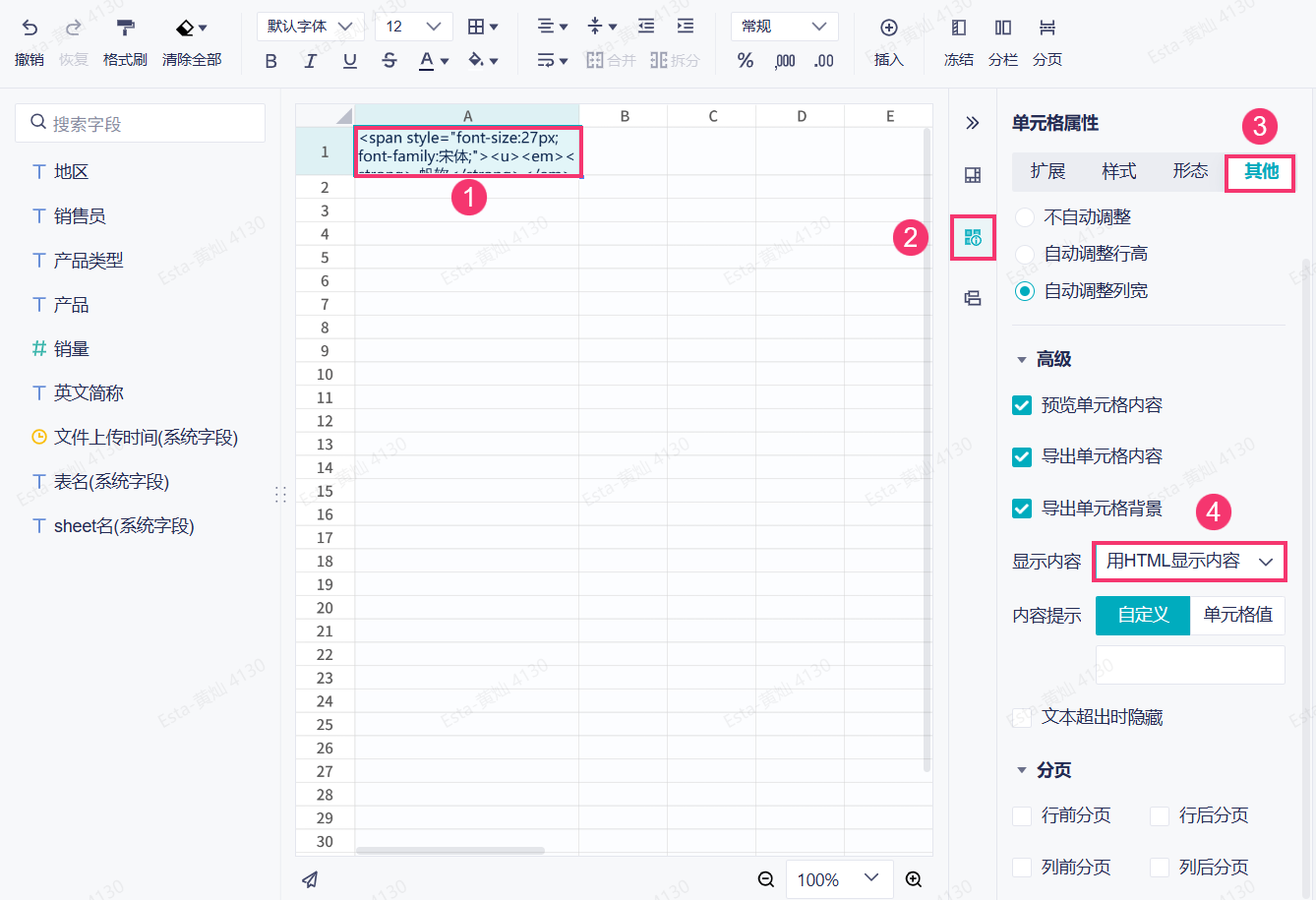Click the decrease indent icon
Image resolution: width=1316 pixels, height=900 pixels.
click(646, 27)
